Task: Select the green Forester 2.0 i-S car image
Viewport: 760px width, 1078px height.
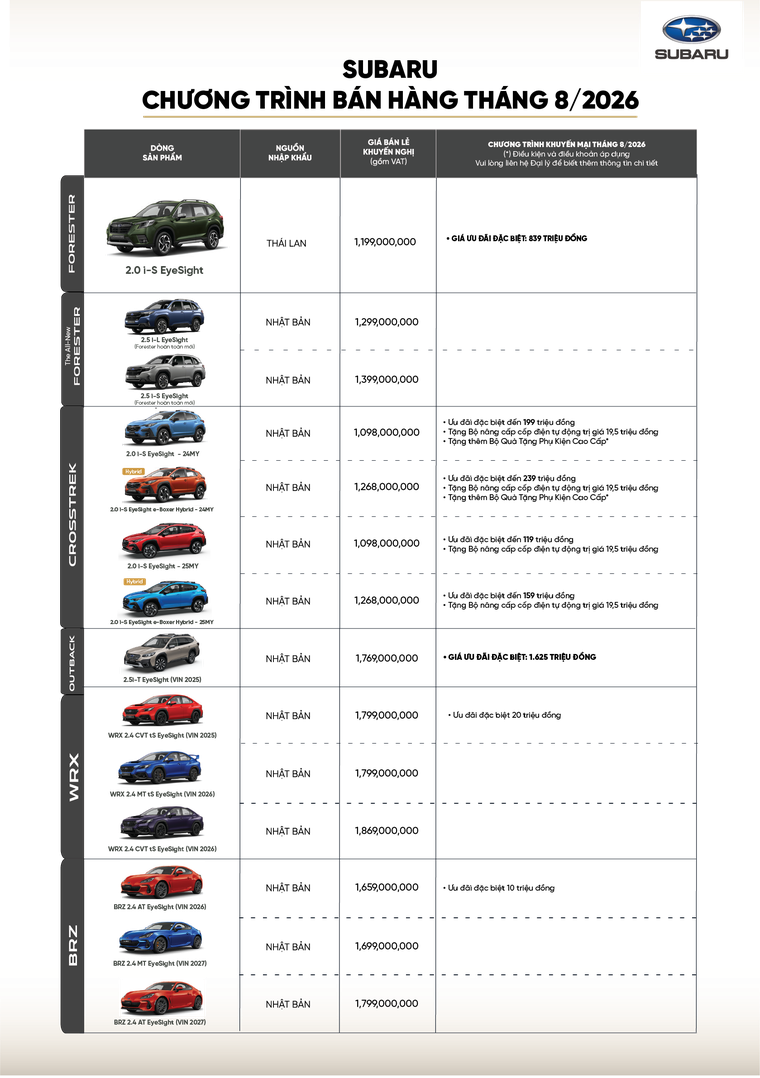Action: tap(165, 228)
